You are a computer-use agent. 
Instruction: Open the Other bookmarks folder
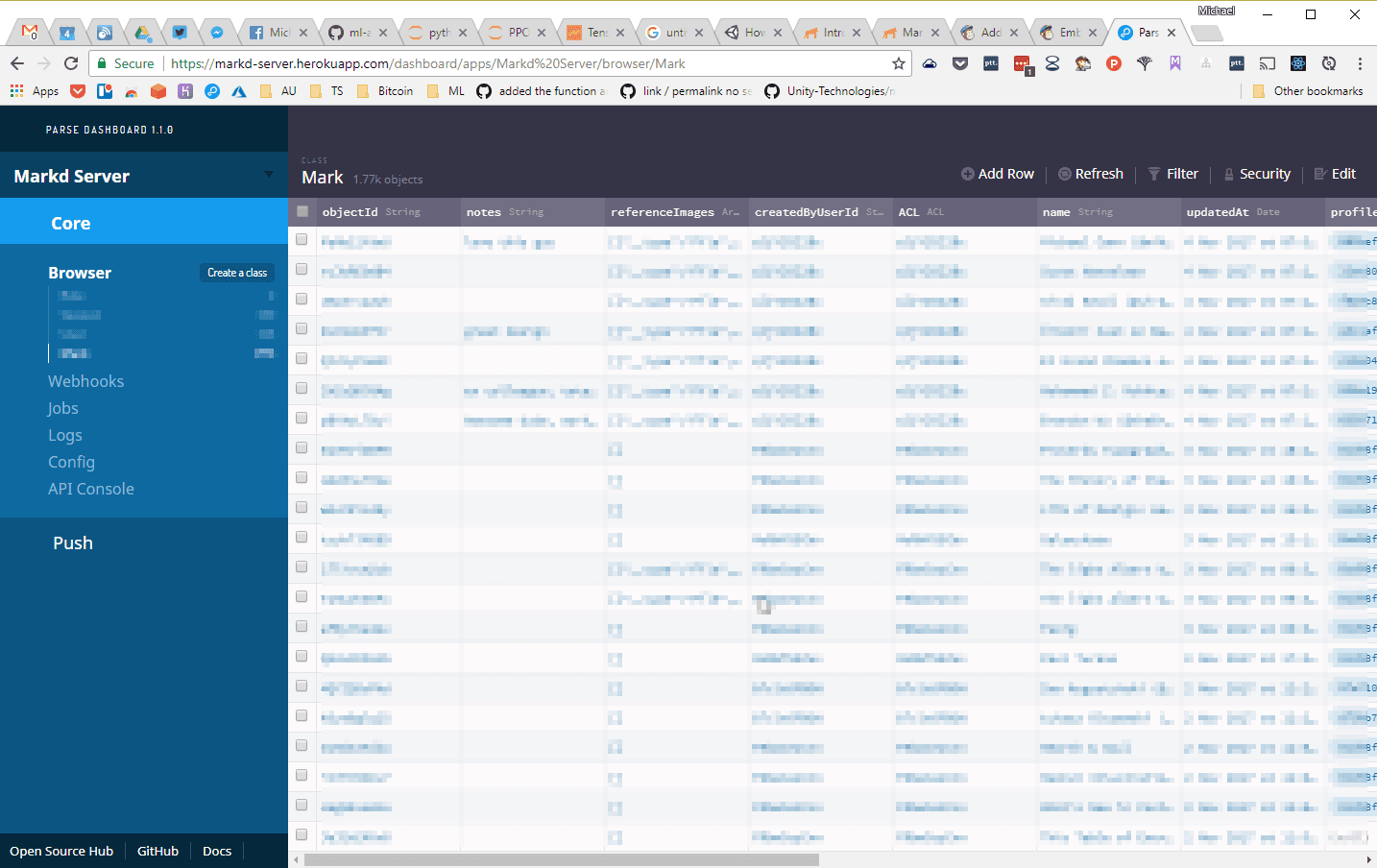click(1308, 91)
